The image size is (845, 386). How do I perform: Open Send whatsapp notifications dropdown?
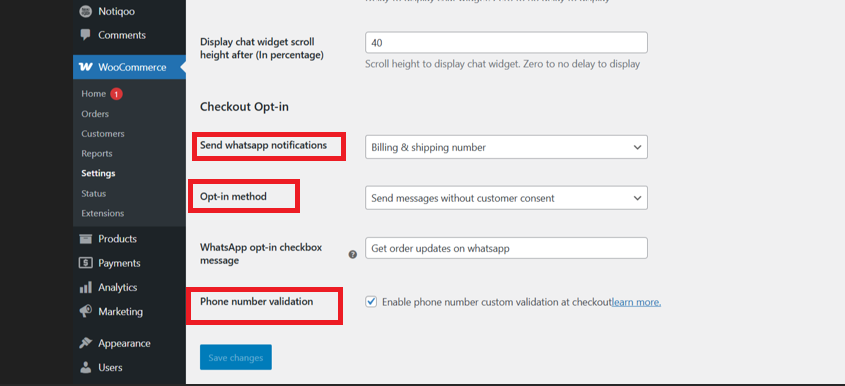point(506,147)
